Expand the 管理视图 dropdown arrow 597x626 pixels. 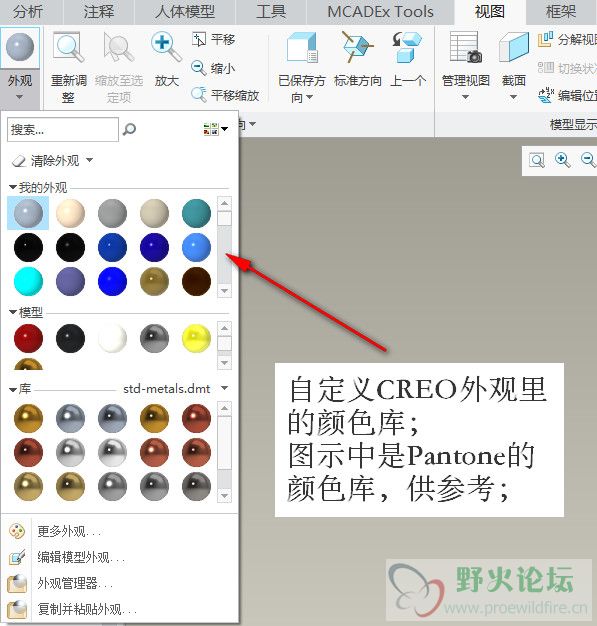466,97
